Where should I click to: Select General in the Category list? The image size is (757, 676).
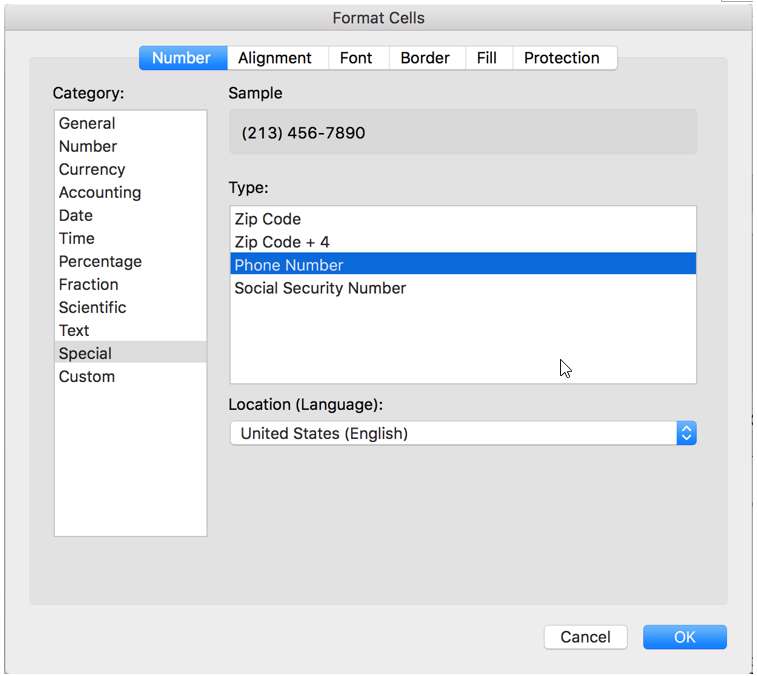point(130,123)
